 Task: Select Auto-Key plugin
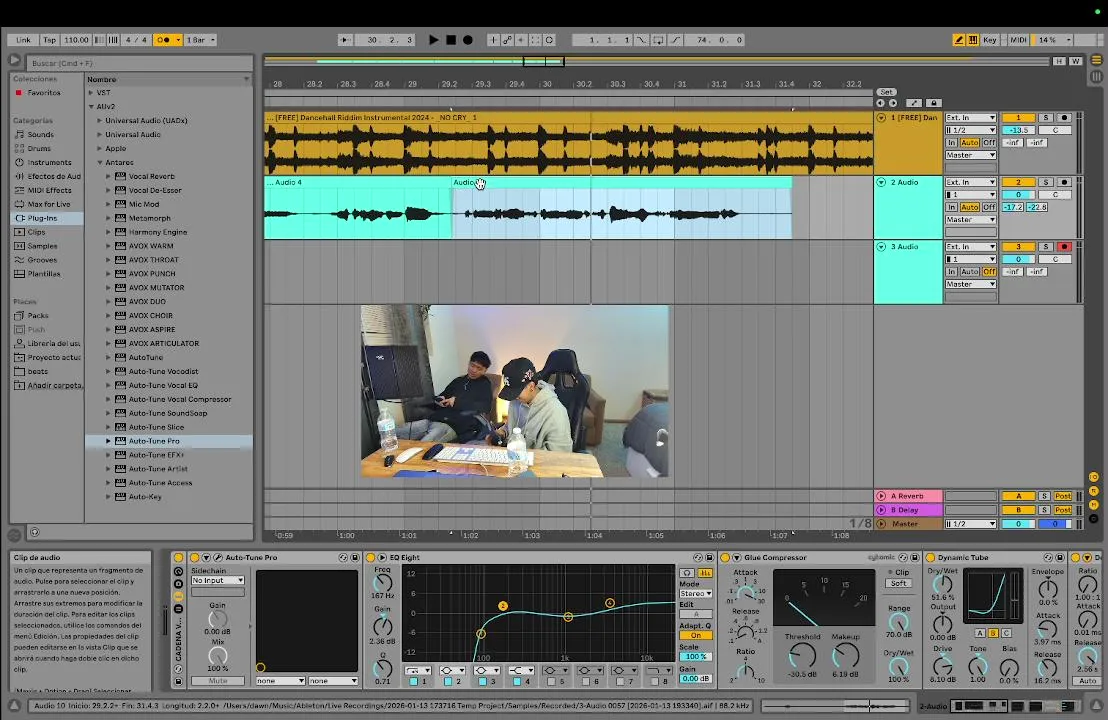pos(145,497)
